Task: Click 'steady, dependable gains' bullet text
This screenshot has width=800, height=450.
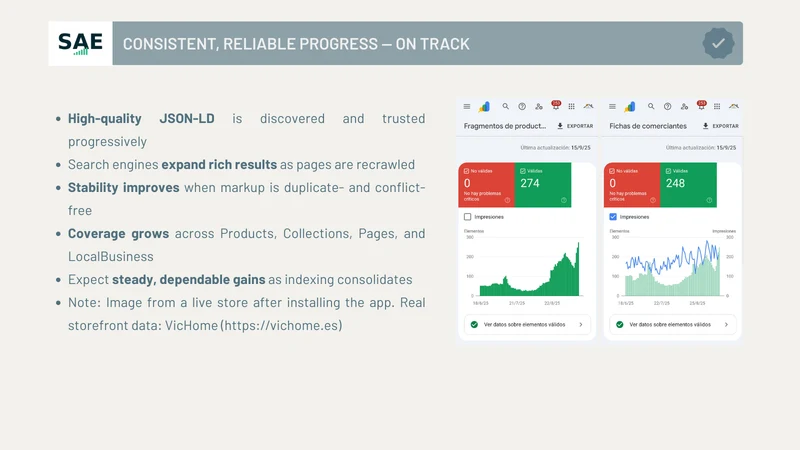Action: pyautogui.click(x=188, y=279)
